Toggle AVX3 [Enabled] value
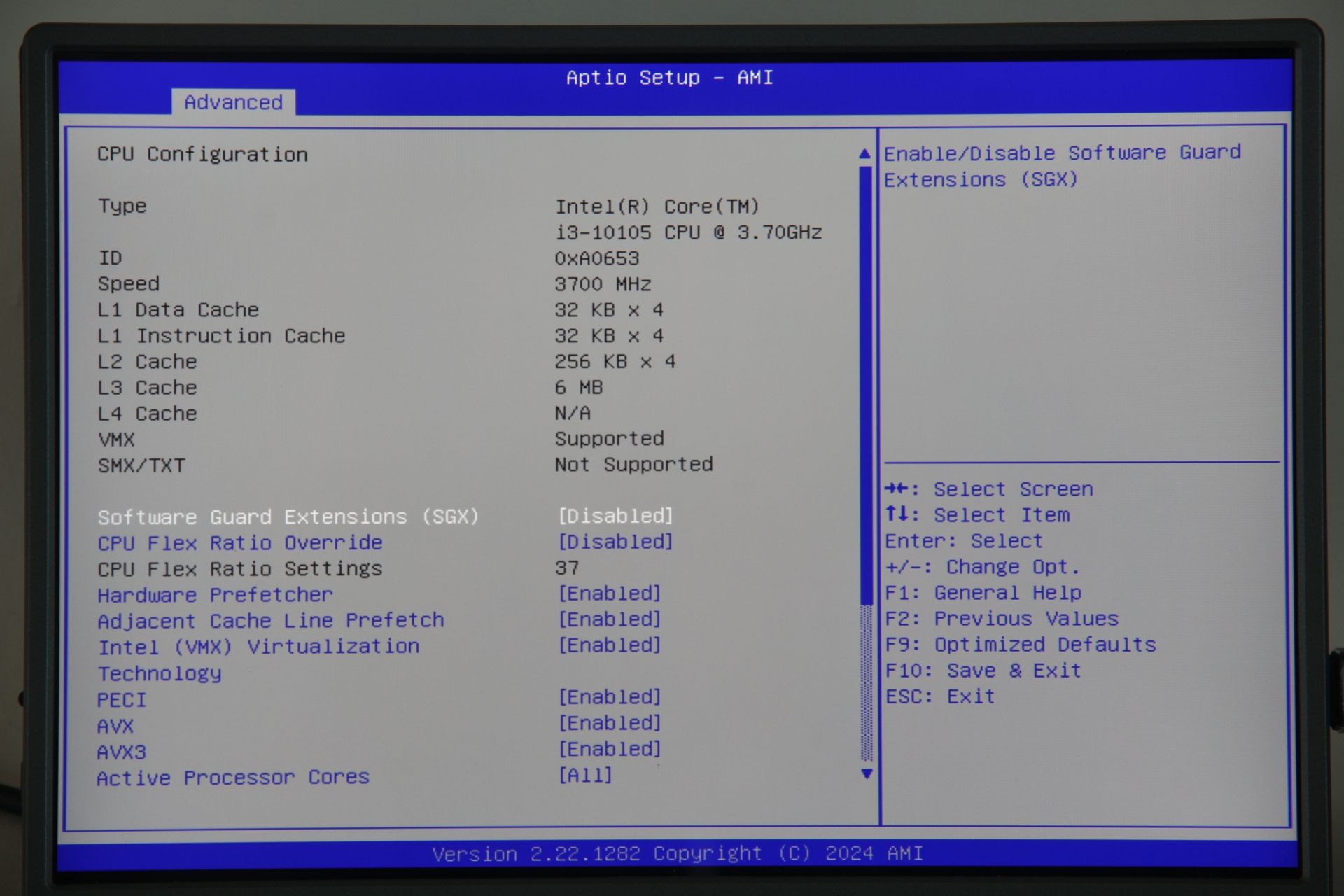 click(609, 750)
